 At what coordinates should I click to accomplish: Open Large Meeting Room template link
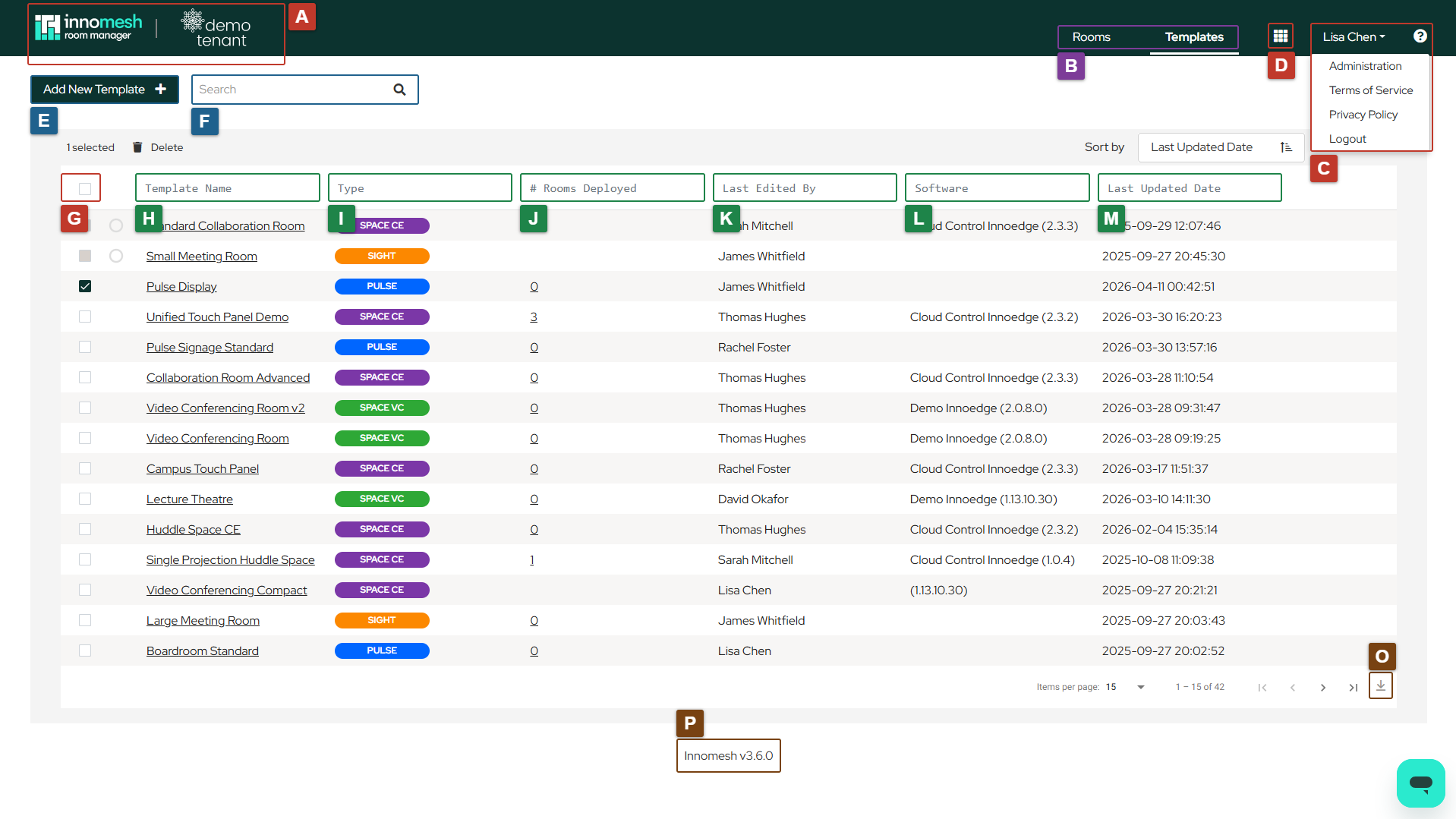click(203, 620)
